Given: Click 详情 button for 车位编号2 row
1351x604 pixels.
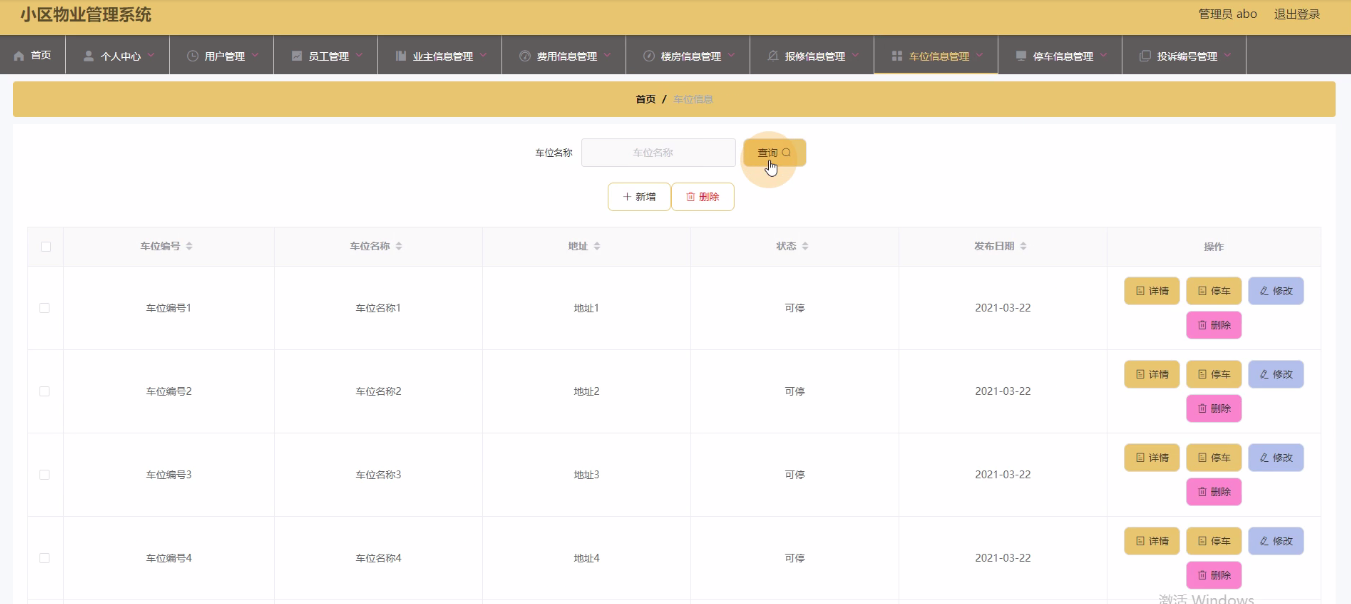Looking at the screenshot, I should pos(1152,374).
